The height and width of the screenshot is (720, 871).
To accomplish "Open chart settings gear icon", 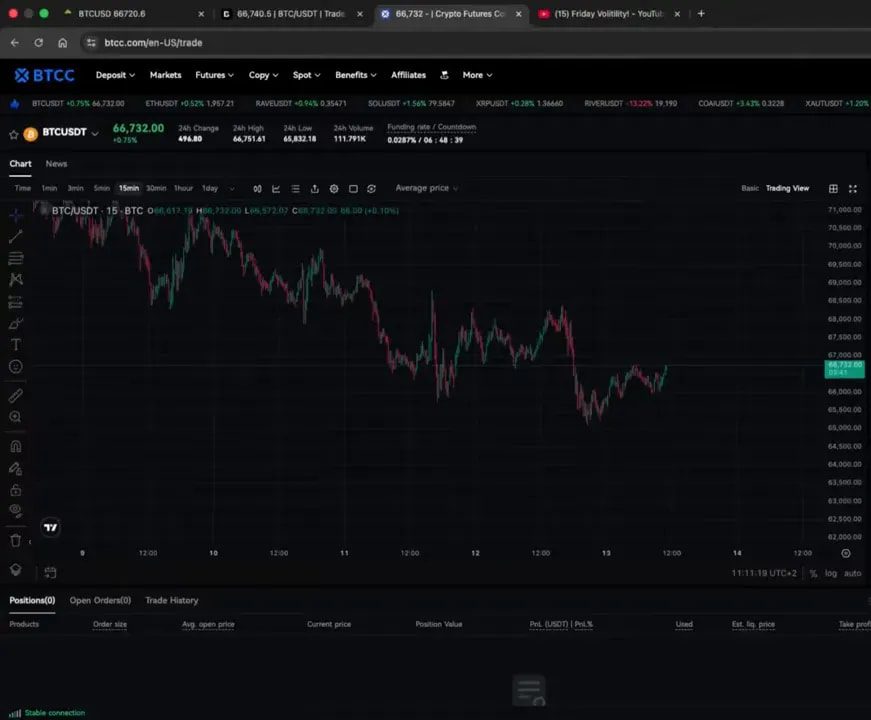I will (334, 188).
